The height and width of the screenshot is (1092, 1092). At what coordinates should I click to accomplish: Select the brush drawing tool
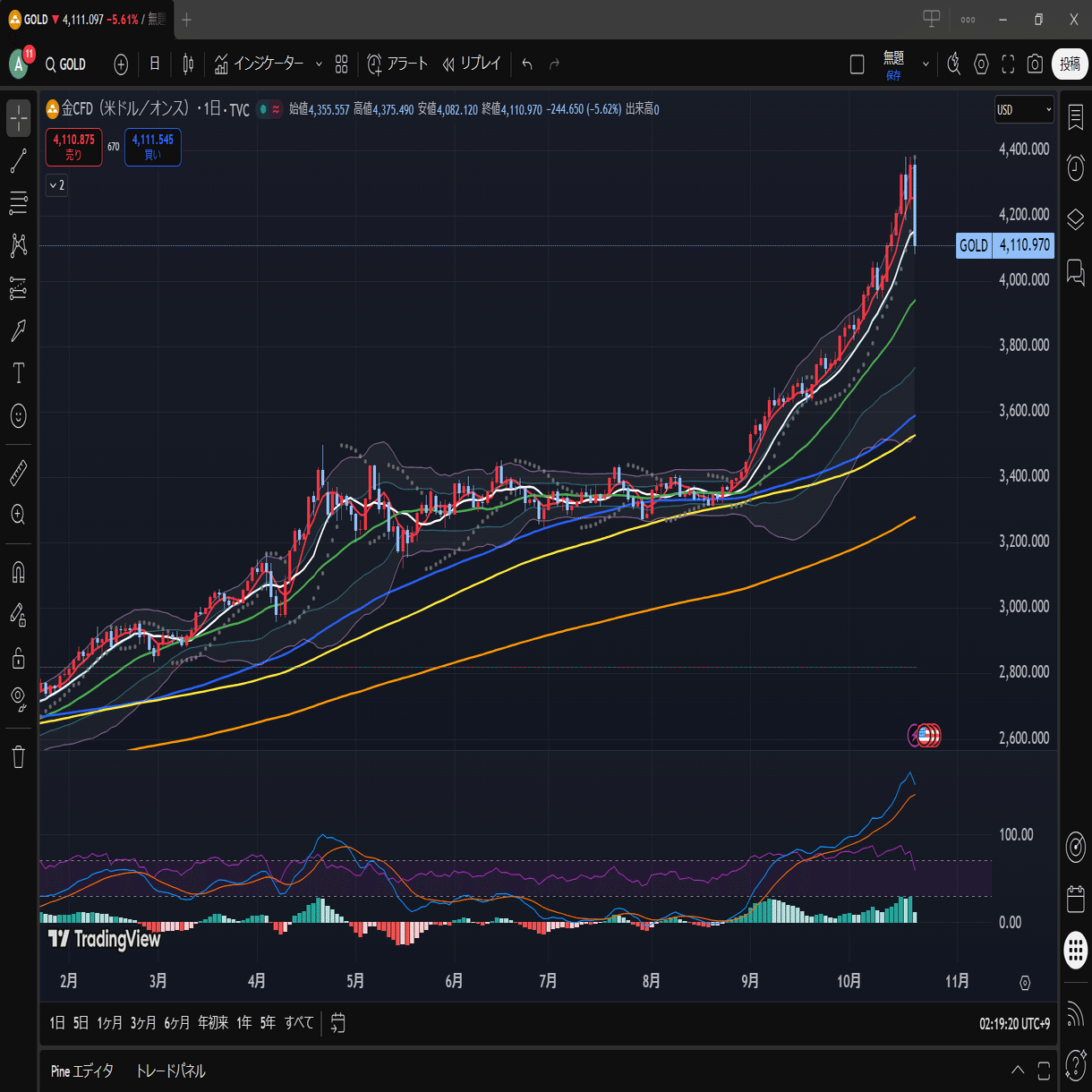(19, 331)
